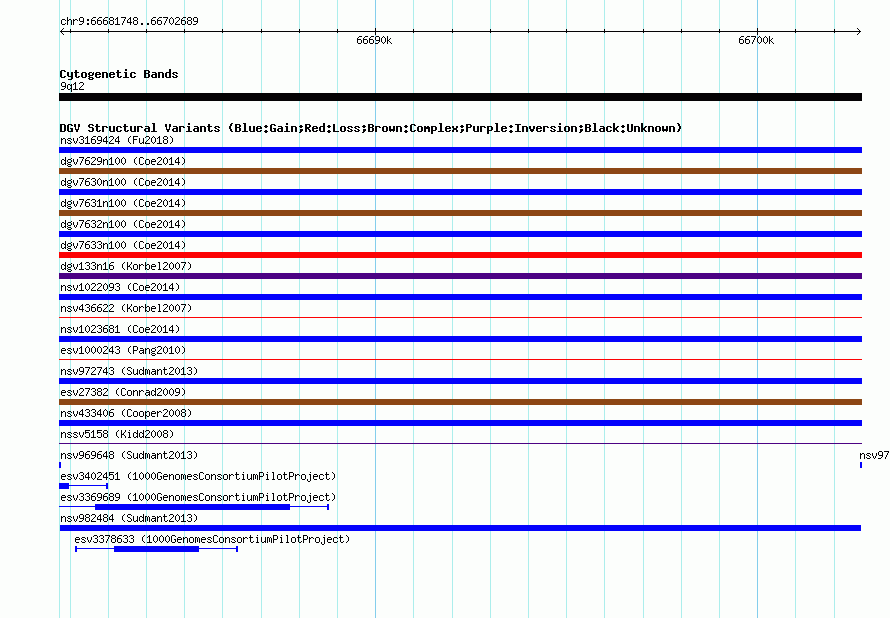Select the blue bar under dgv7630n100 (Coe2014)
This screenshot has height=618, width=890.
pyautogui.click(x=460, y=192)
